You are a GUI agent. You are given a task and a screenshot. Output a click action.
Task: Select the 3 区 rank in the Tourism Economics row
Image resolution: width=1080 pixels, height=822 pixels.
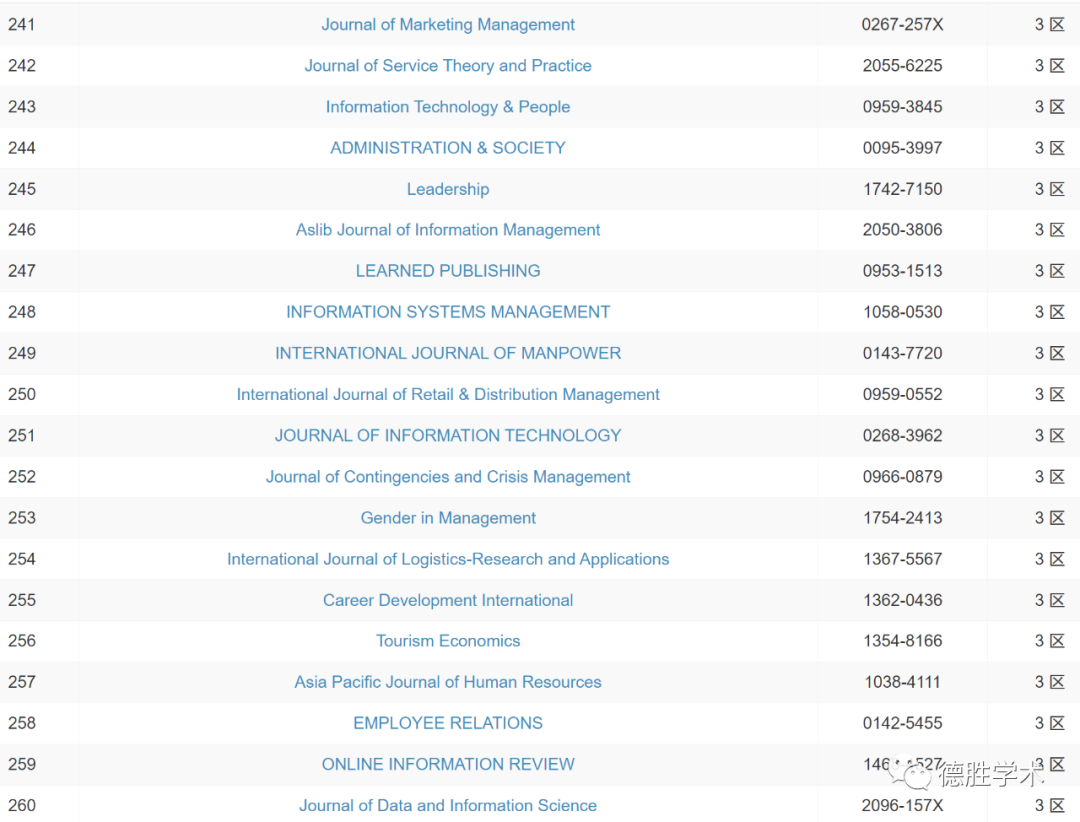pyautogui.click(x=1050, y=641)
